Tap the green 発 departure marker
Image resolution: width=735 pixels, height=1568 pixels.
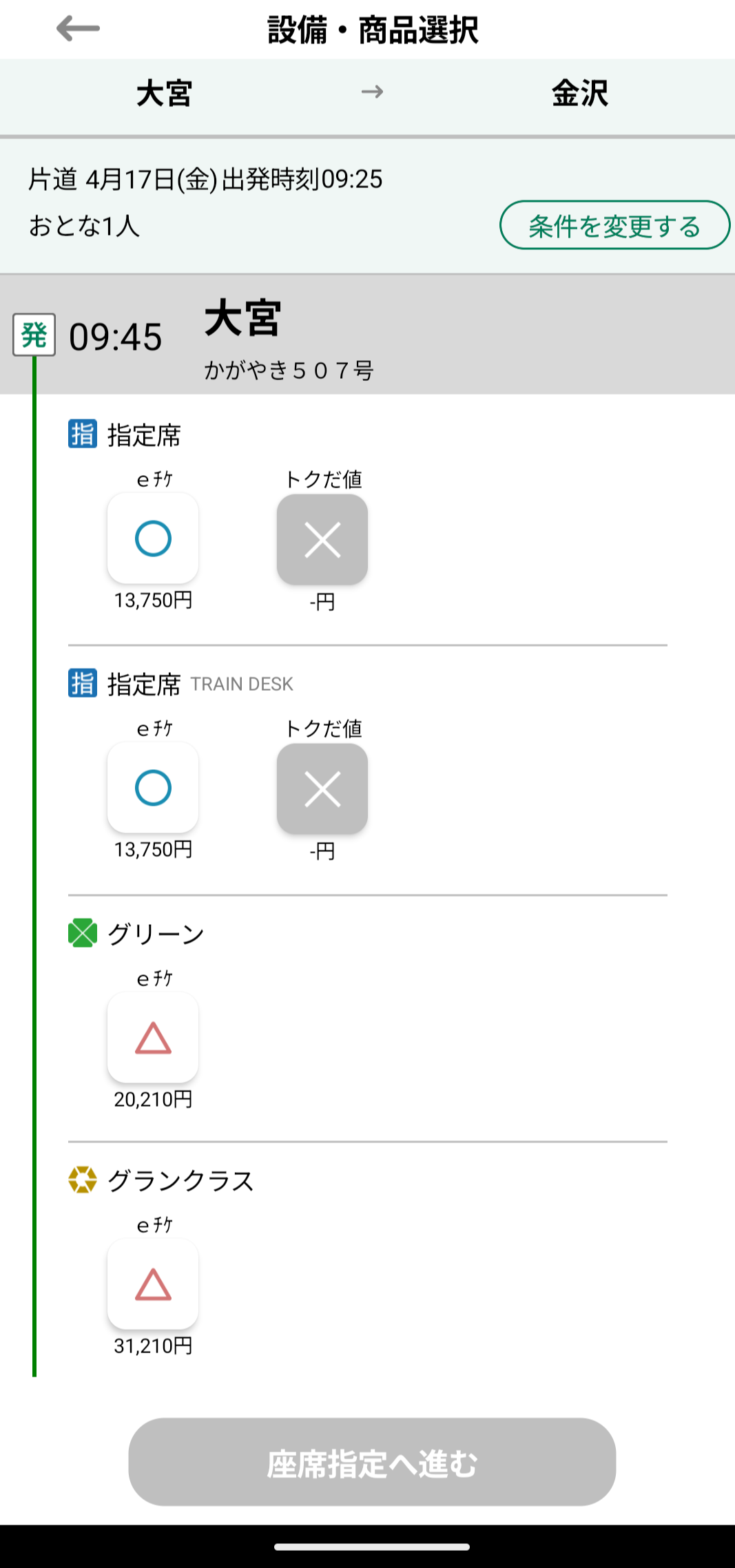coord(34,335)
